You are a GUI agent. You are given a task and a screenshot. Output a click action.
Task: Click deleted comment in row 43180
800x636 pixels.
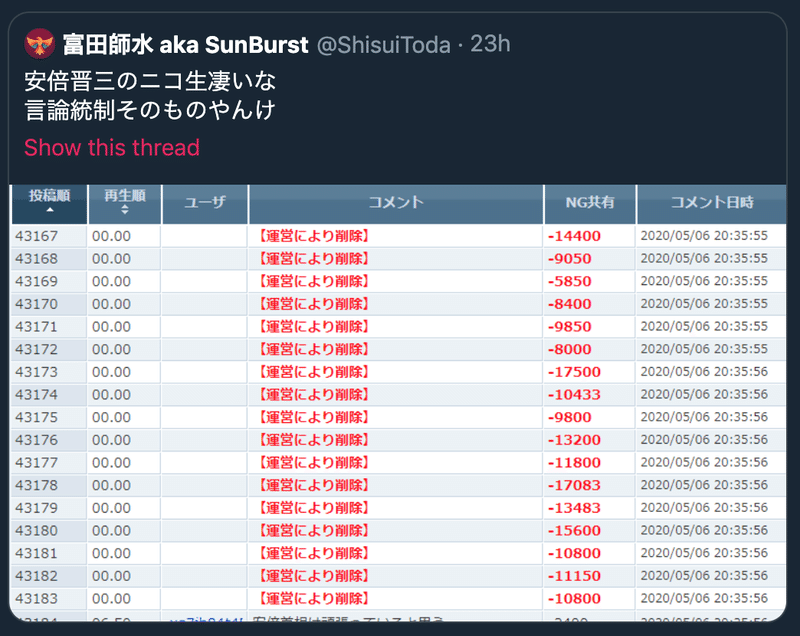(x=312, y=530)
